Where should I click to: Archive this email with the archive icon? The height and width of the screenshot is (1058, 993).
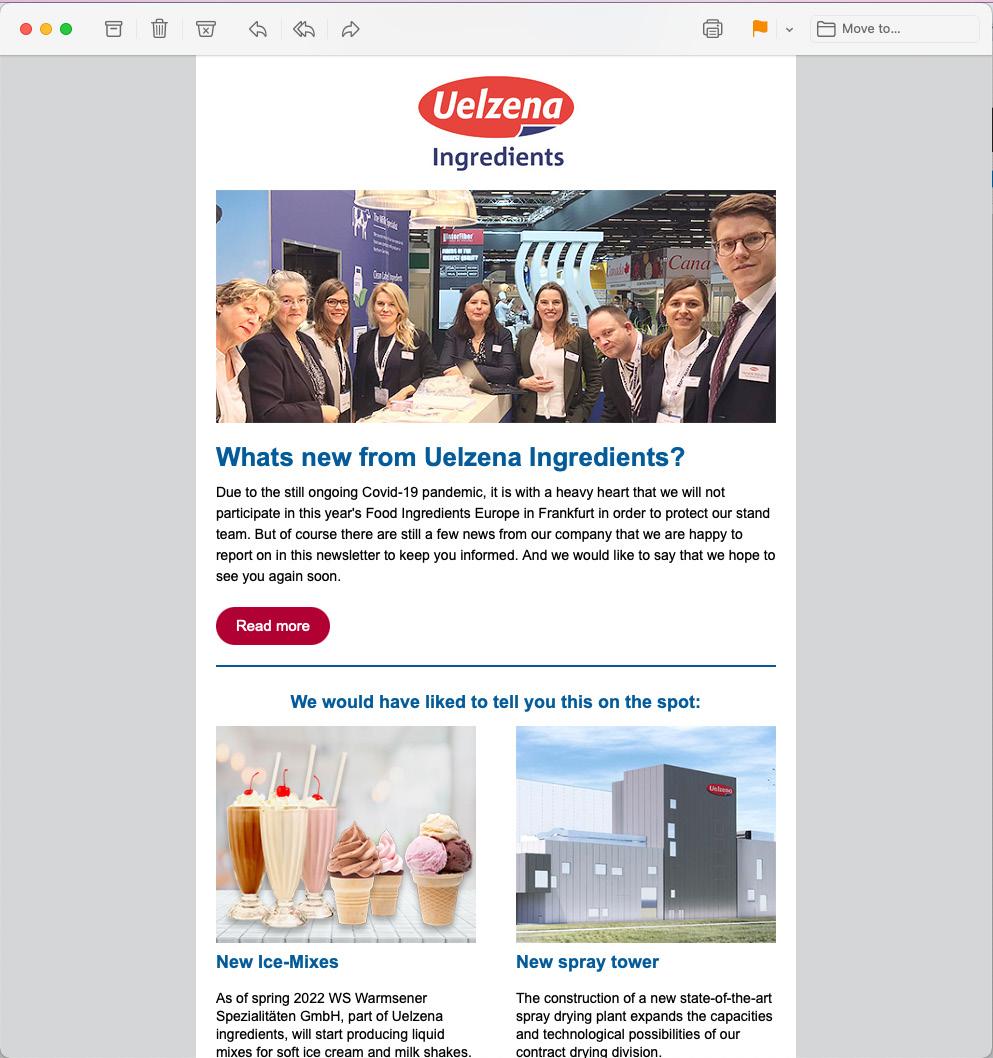[113, 29]
